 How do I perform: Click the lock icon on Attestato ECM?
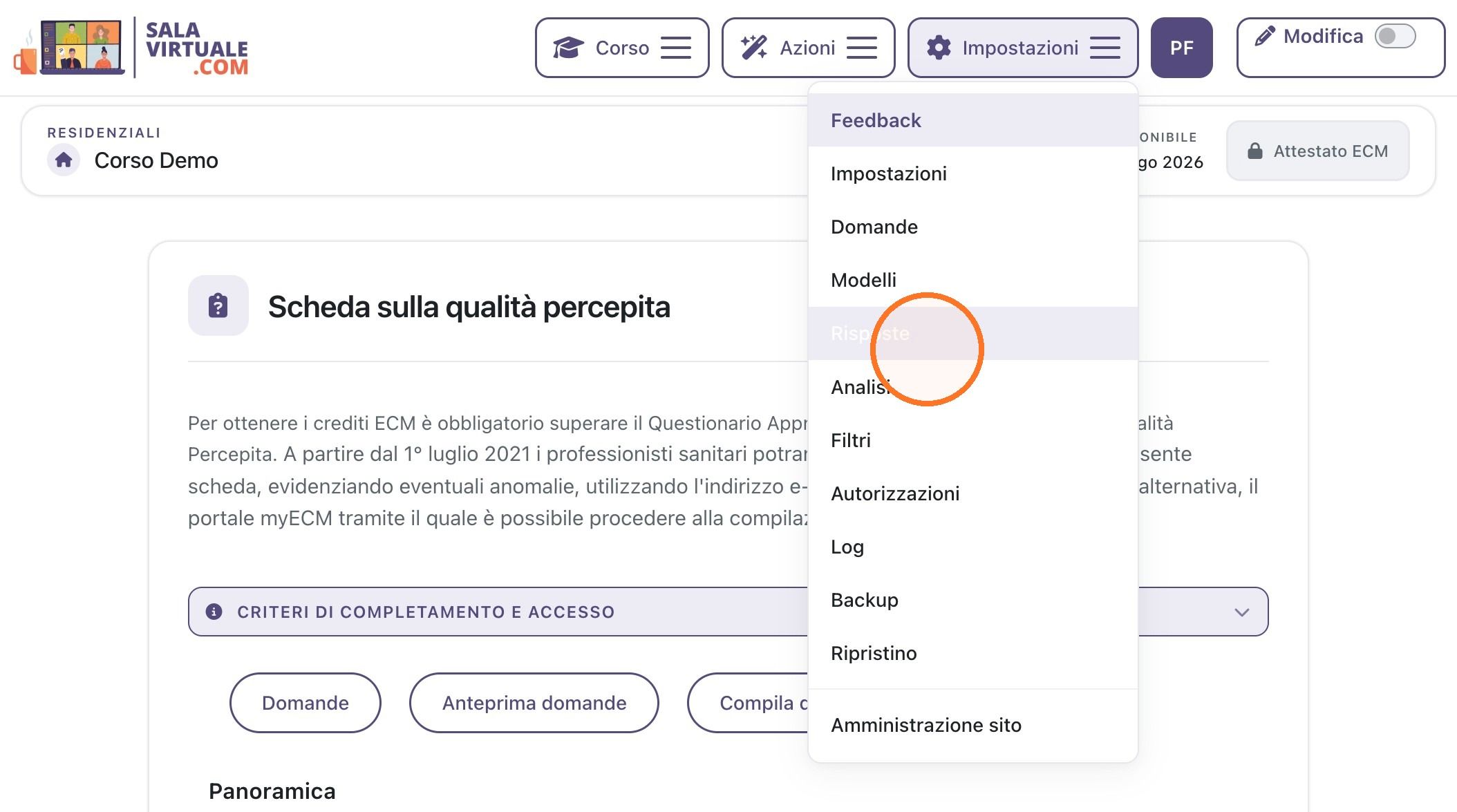[x=1255, y=151]
